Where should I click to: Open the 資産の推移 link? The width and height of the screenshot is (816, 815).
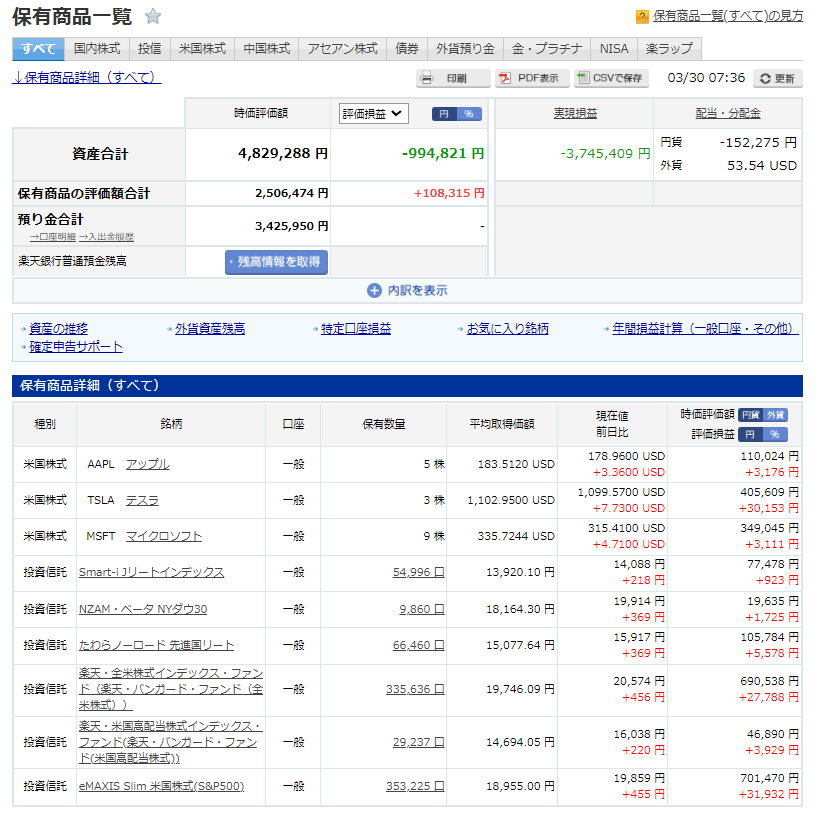click(58, 328)
